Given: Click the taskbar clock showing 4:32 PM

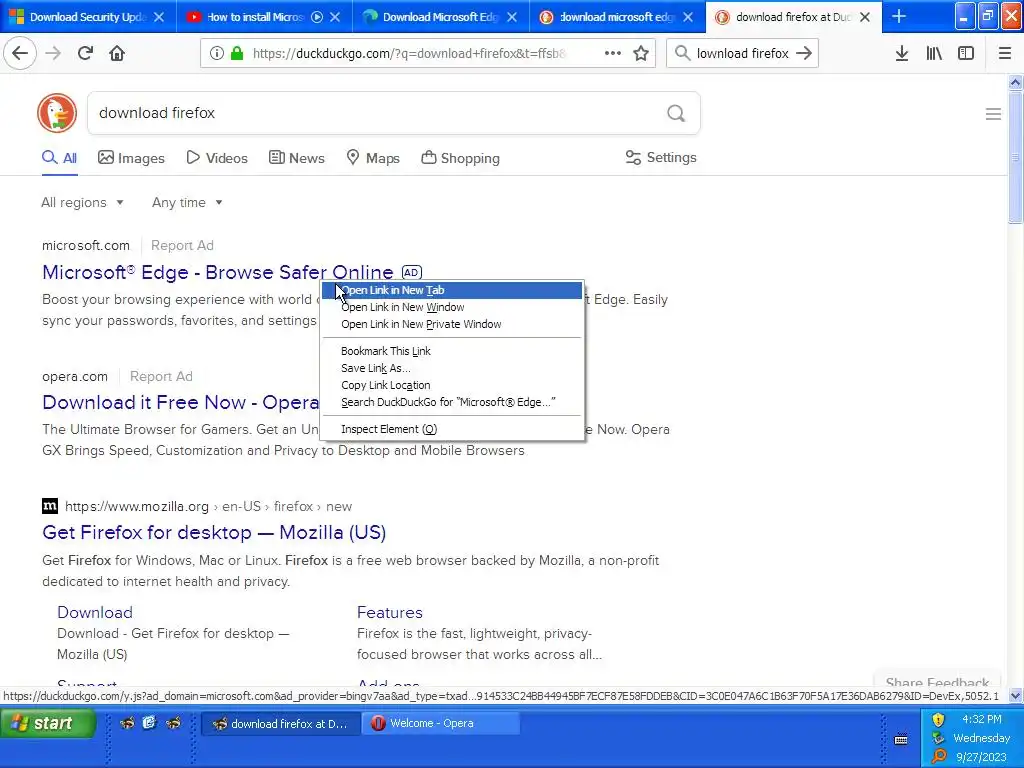Looking at the screenshot, I should pyautogui.click(x=982, y=719).
